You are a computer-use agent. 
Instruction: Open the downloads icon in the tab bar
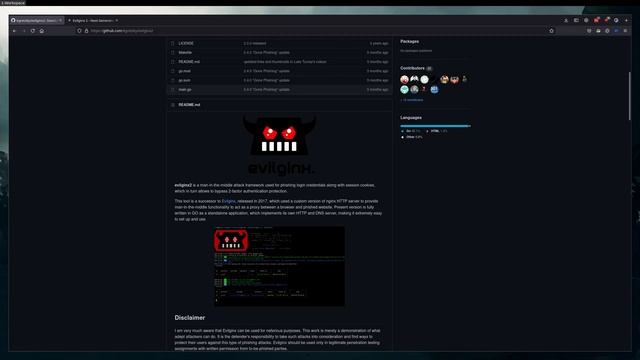coord(566,20)
